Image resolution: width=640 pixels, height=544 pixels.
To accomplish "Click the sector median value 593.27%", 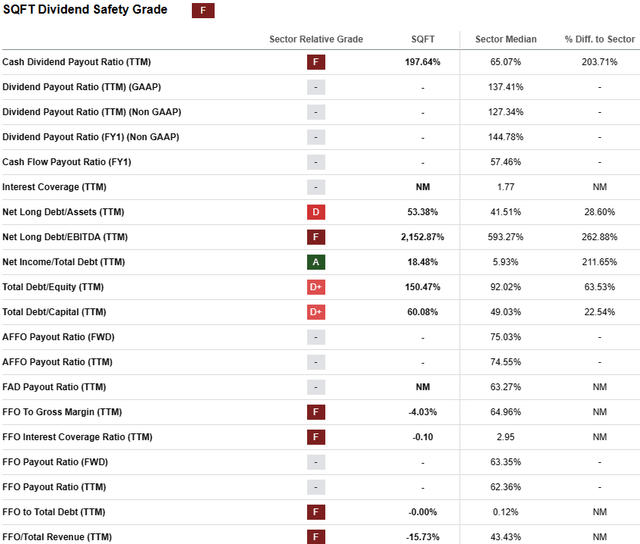I will pos(506,237).
